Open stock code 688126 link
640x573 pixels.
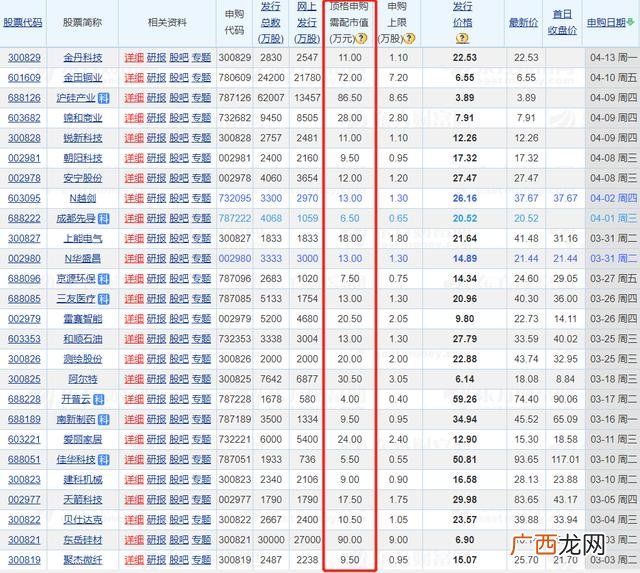[24, 98]
